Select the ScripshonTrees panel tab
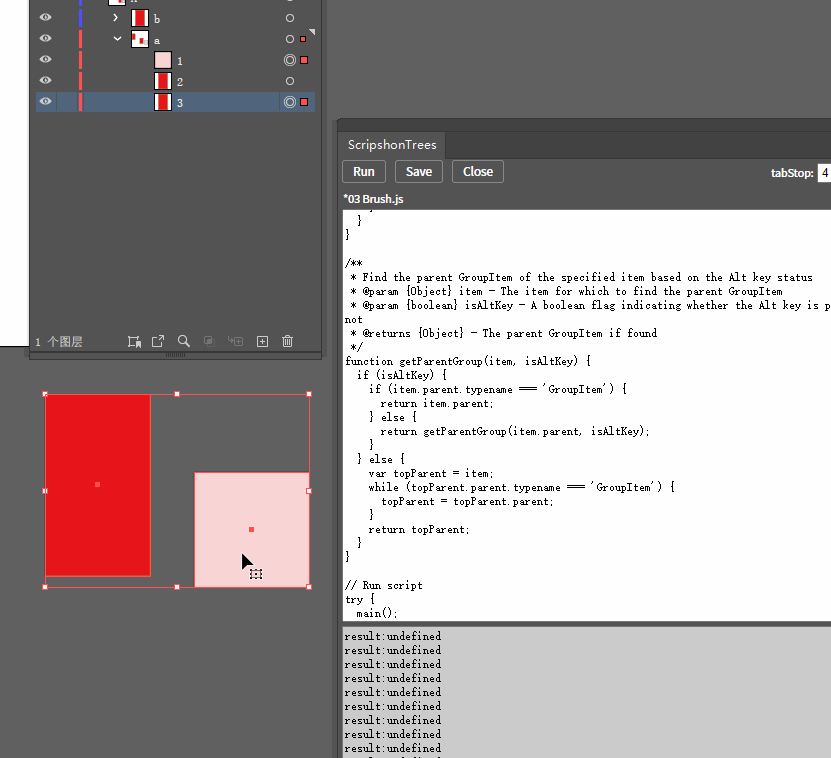 click(x=392, y=145)
